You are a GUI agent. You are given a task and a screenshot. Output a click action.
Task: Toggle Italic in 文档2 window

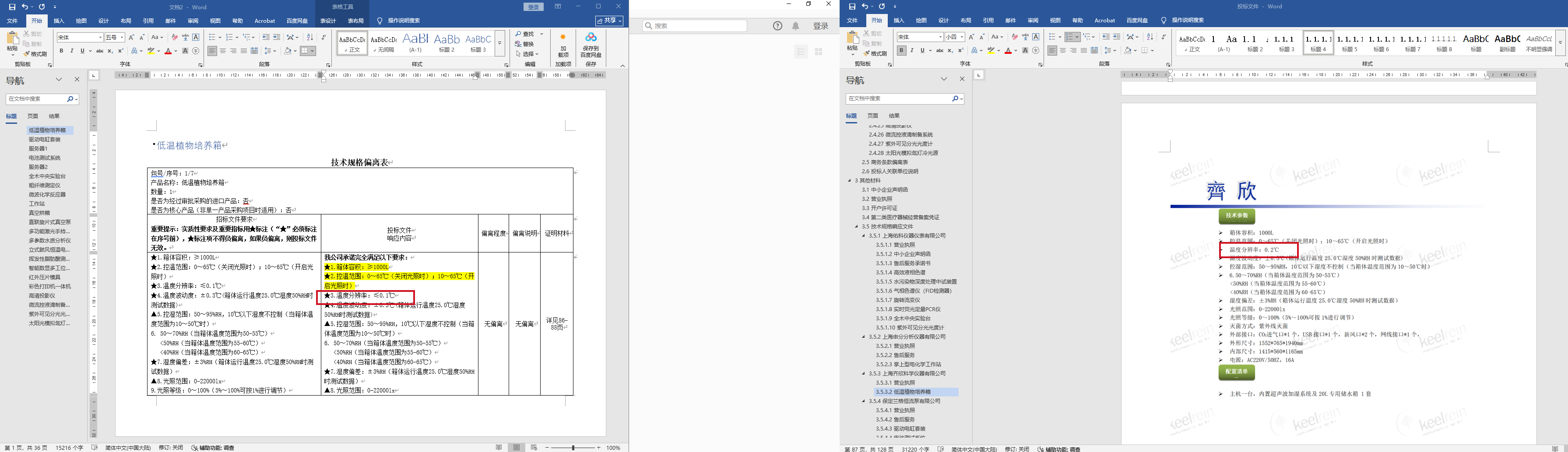pos(72,51)
